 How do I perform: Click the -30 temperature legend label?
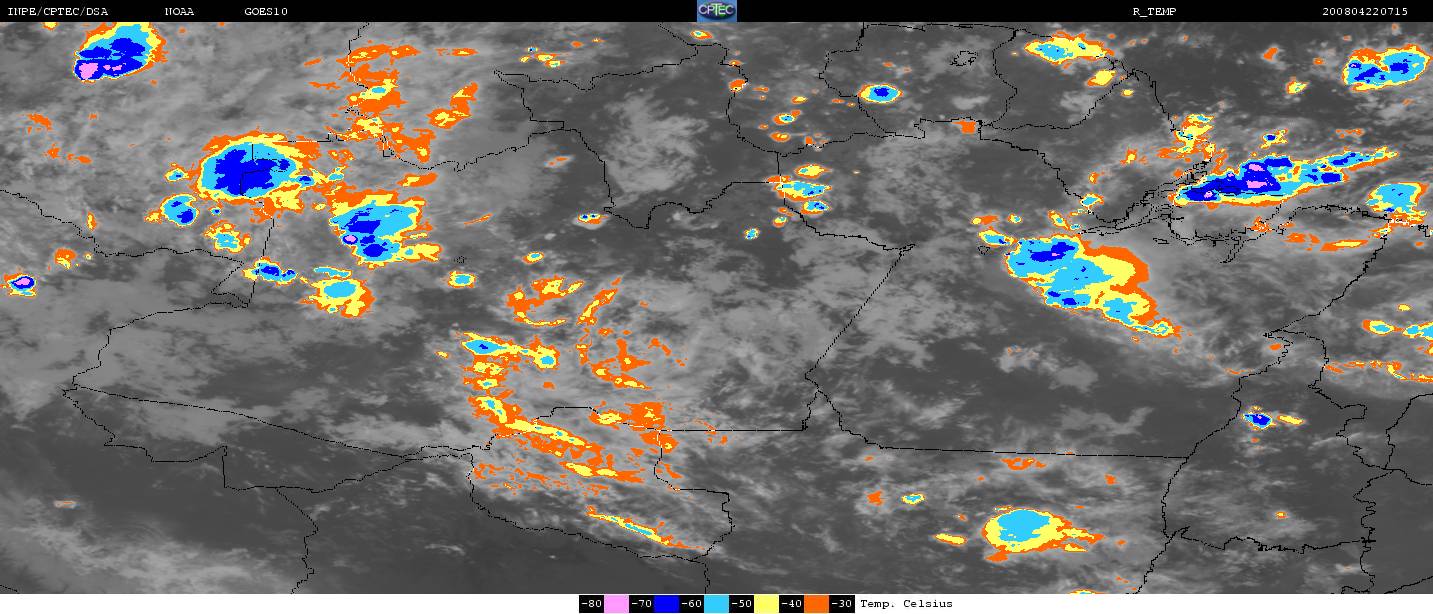click(x=842, y=604)
